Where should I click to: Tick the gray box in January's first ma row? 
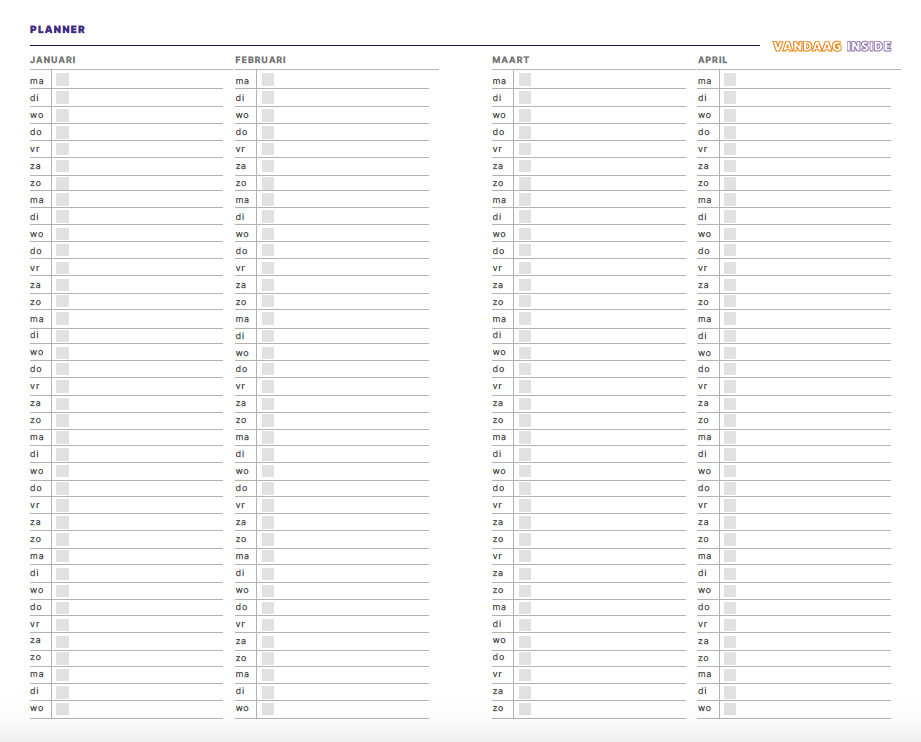pyautogui.click(x=62, y=80)
